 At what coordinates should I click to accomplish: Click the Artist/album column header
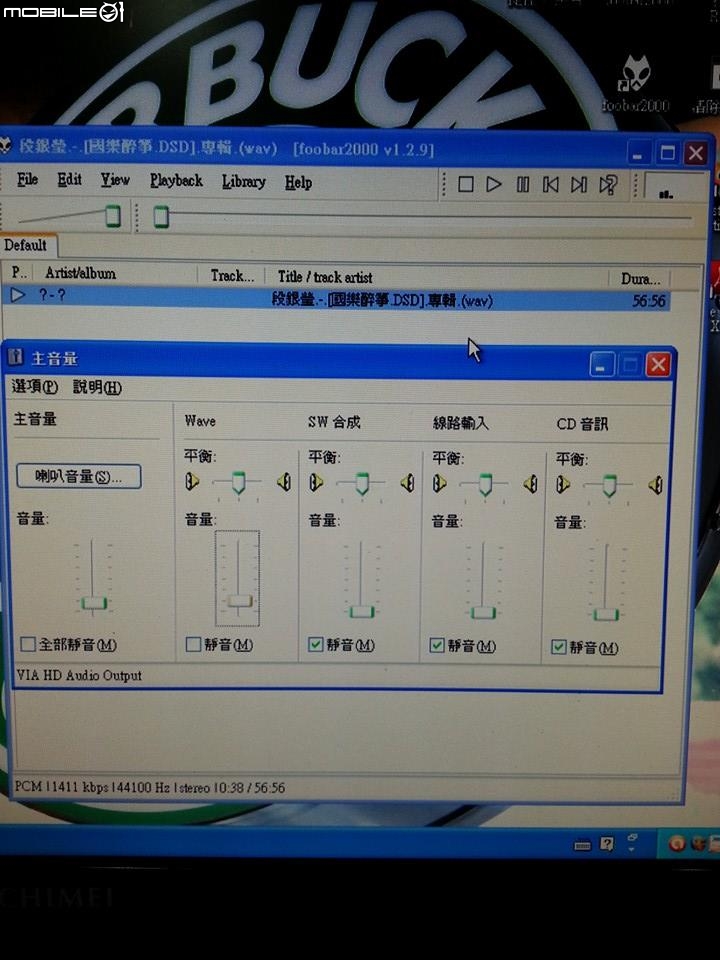pyautogui.click(x=80, y=274)
